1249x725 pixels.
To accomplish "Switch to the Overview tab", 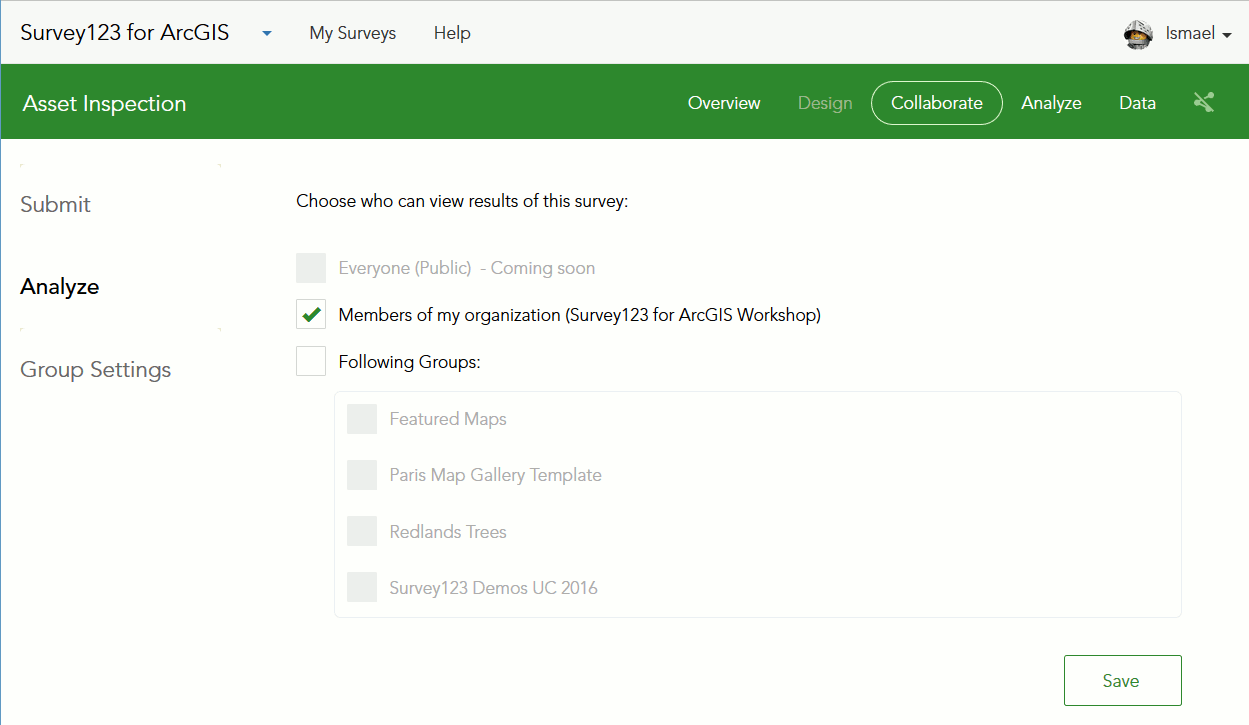I will tap(724, 103).
